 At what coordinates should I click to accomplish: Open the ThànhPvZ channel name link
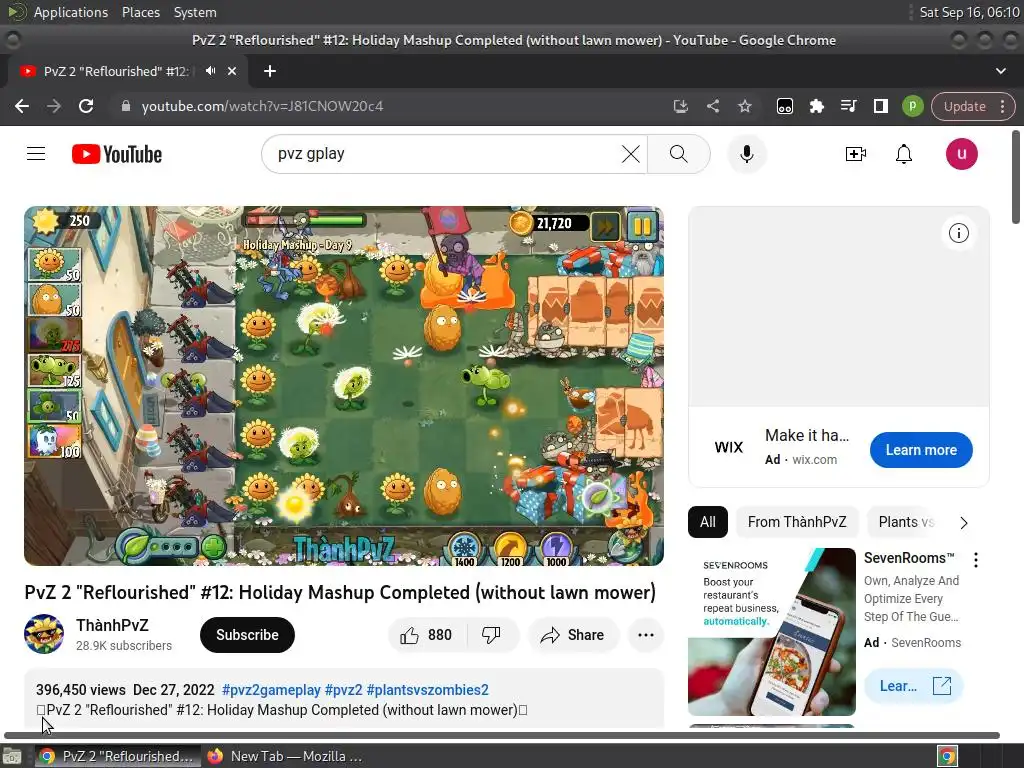coord(112,625)
